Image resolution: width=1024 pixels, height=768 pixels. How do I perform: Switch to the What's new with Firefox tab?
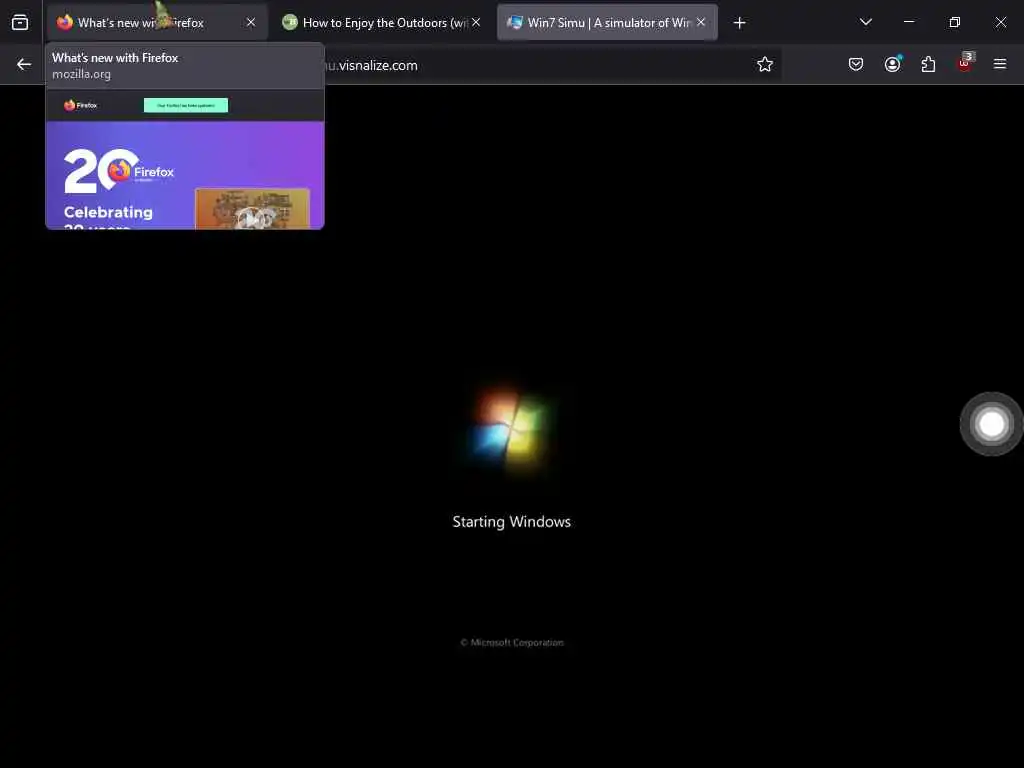tap(157, 23)
